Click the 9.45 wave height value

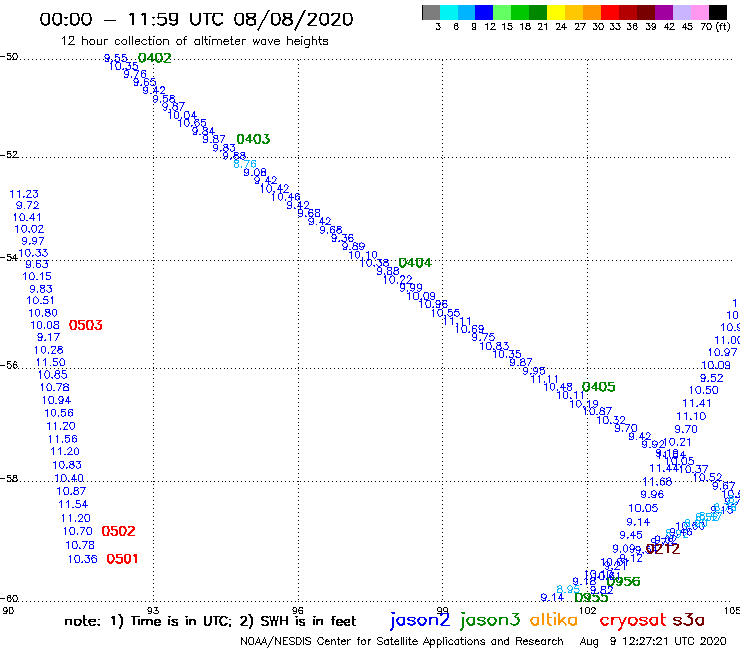pyautogui.click(x=631, y=535)
